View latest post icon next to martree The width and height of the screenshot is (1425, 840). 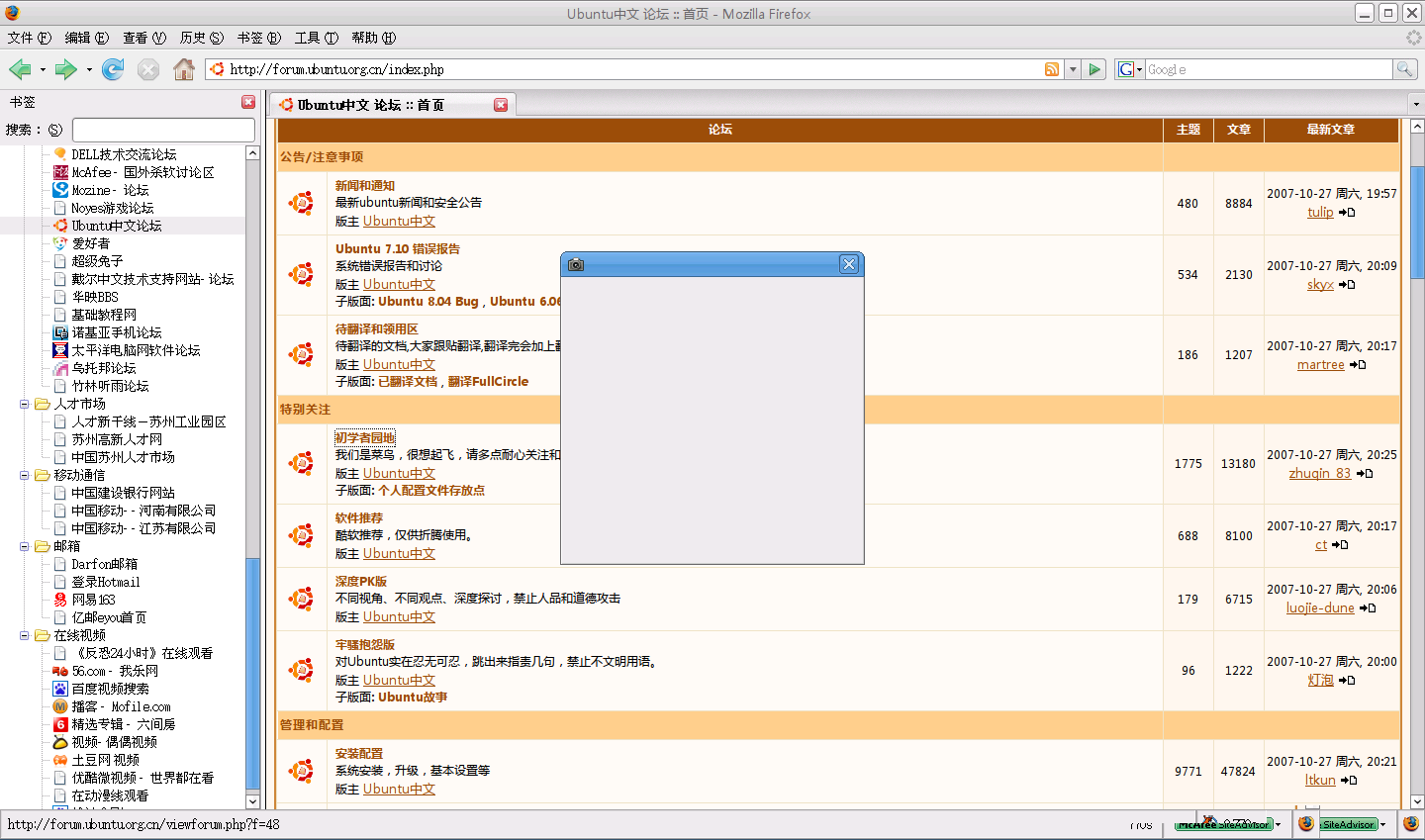point(1358,365)
